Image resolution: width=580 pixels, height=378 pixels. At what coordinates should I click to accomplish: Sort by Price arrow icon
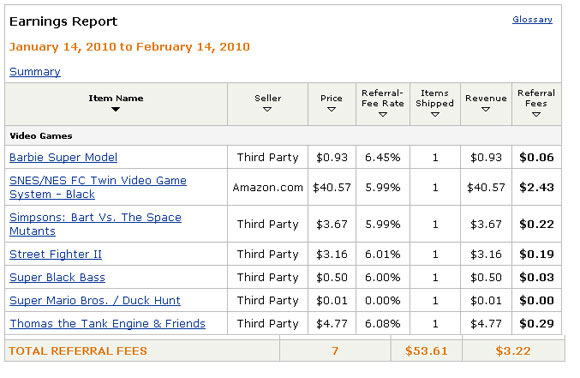(331, 109)
